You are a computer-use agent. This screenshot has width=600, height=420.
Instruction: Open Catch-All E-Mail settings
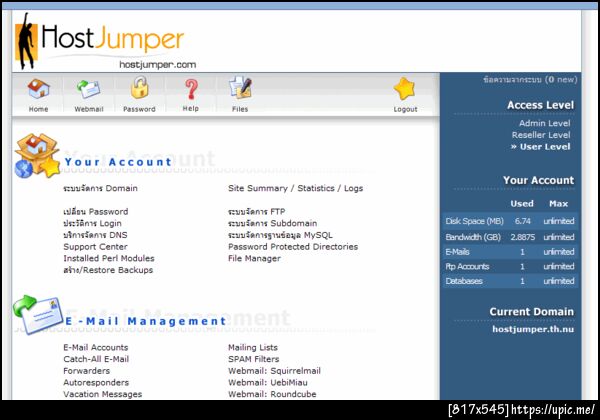(x=96, y=359)
